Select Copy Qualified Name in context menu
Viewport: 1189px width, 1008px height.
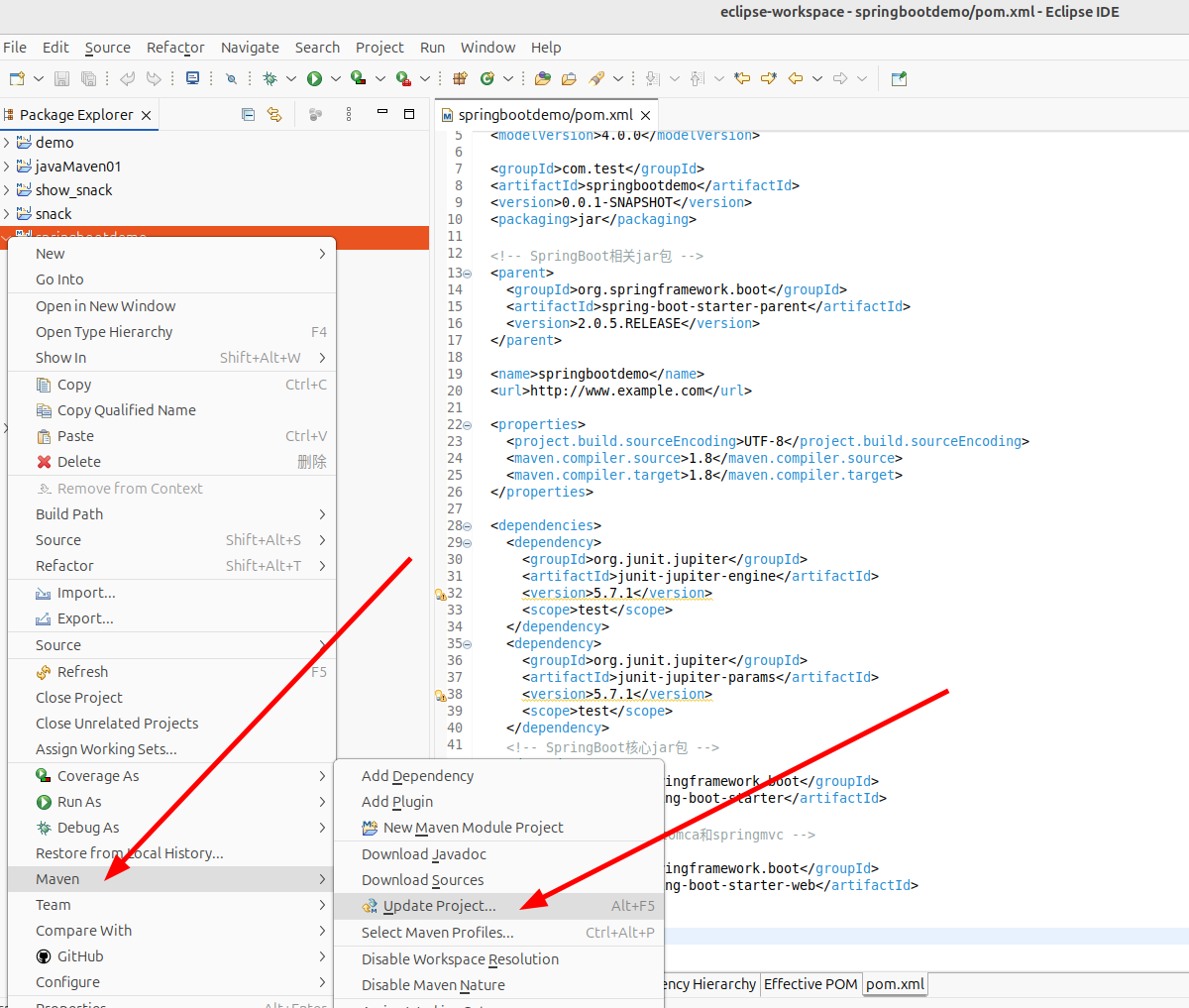[x=171, y=410]
